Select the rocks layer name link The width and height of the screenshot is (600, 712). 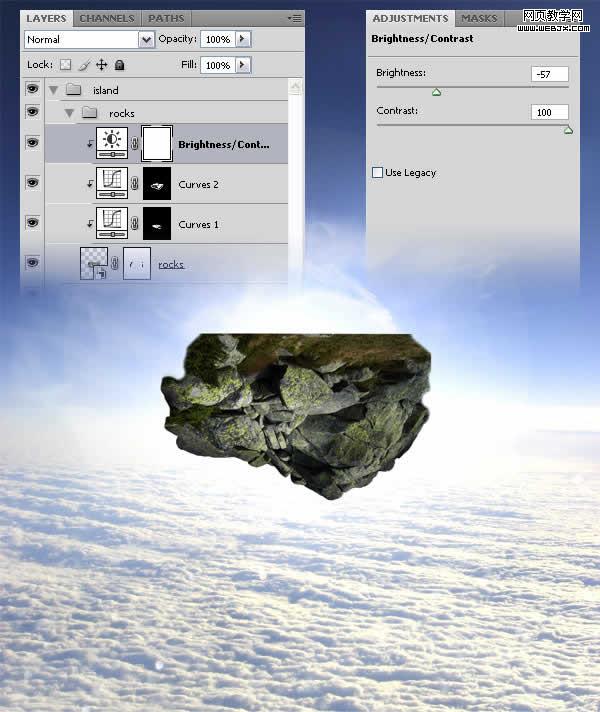coord(171,264)
